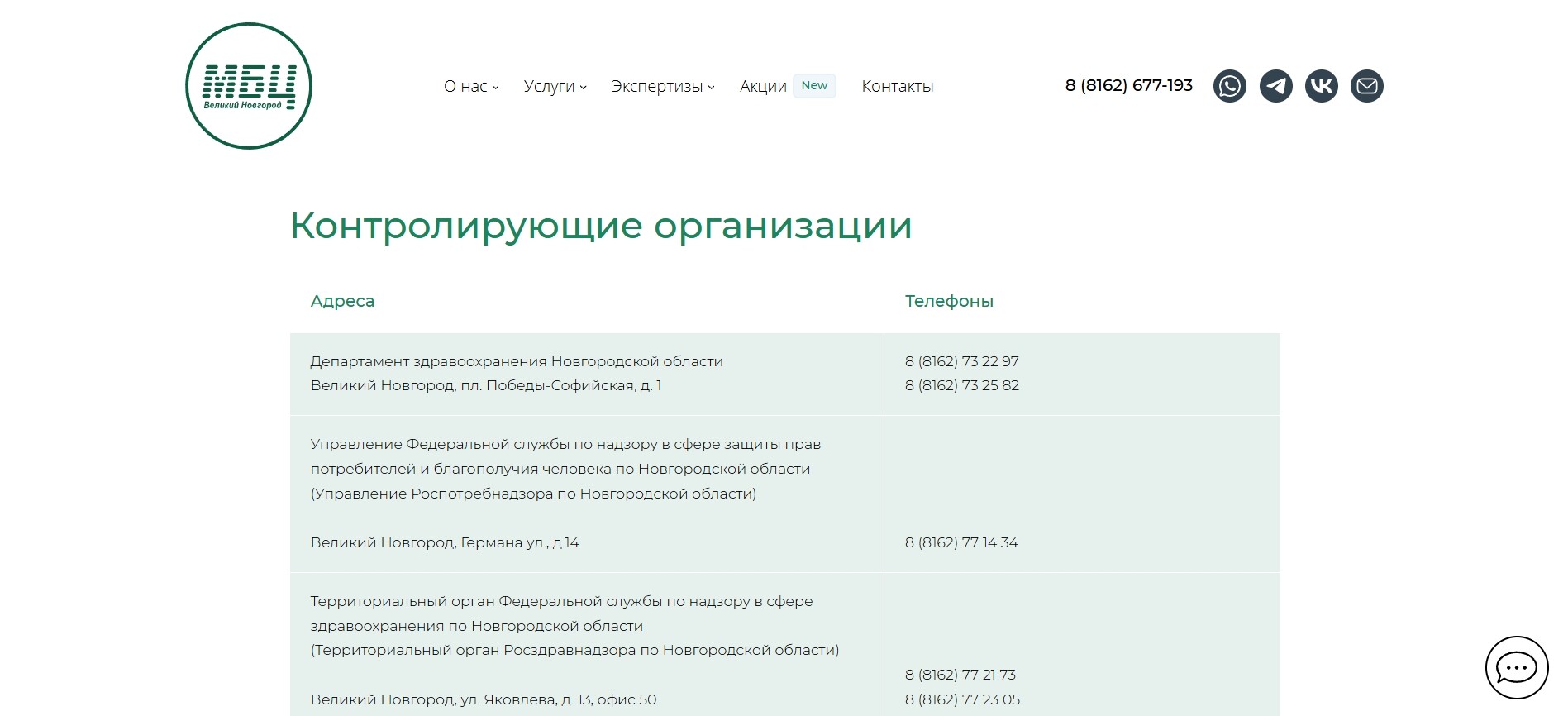Open the VK social network icon
The image size is (1568, 716).
[1321, 86]
